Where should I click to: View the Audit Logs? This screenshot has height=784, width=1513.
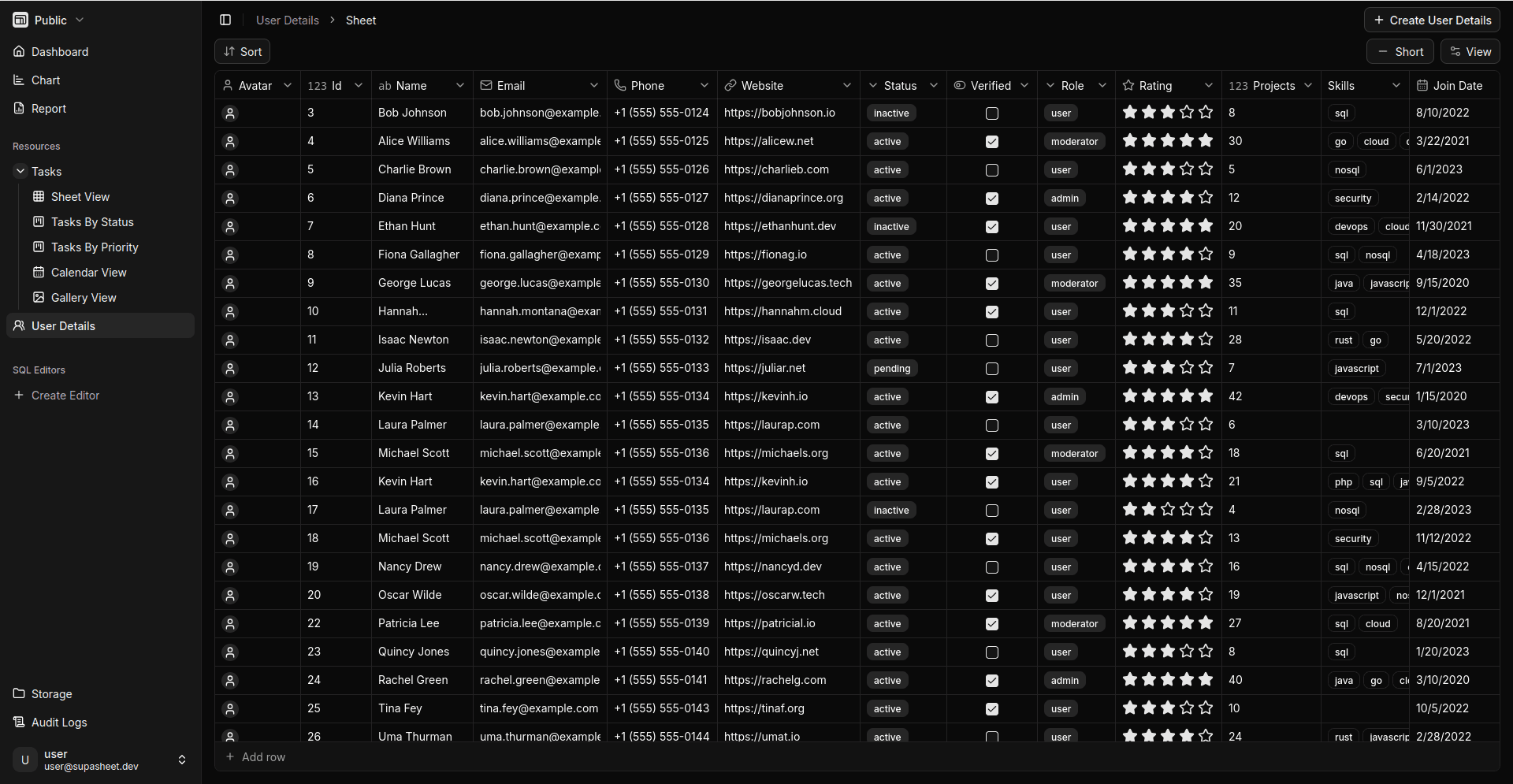tap(58, 722)
